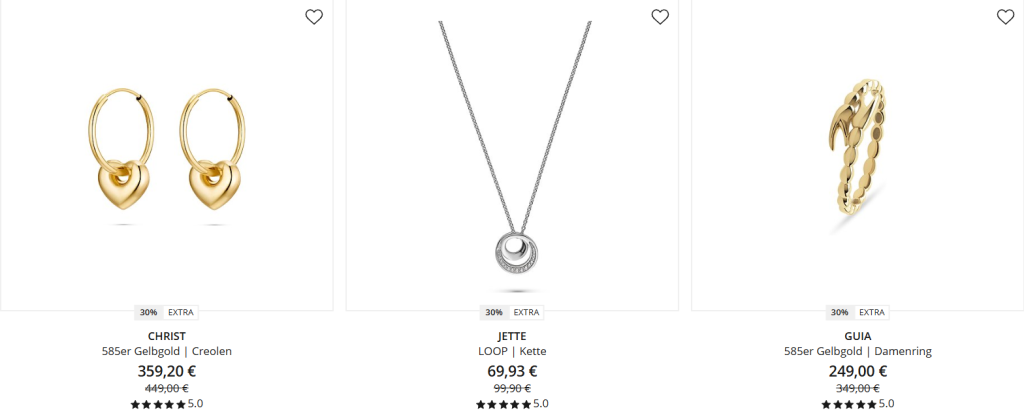Open the LOOP | Kette product title

(512, 352)
